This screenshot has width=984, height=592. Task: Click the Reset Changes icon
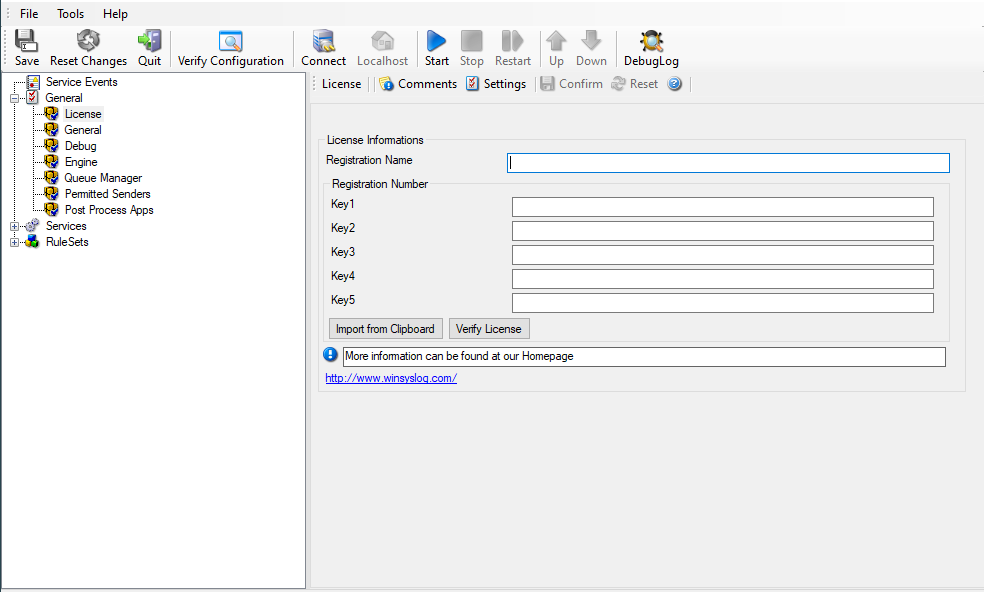pos(88,41)
